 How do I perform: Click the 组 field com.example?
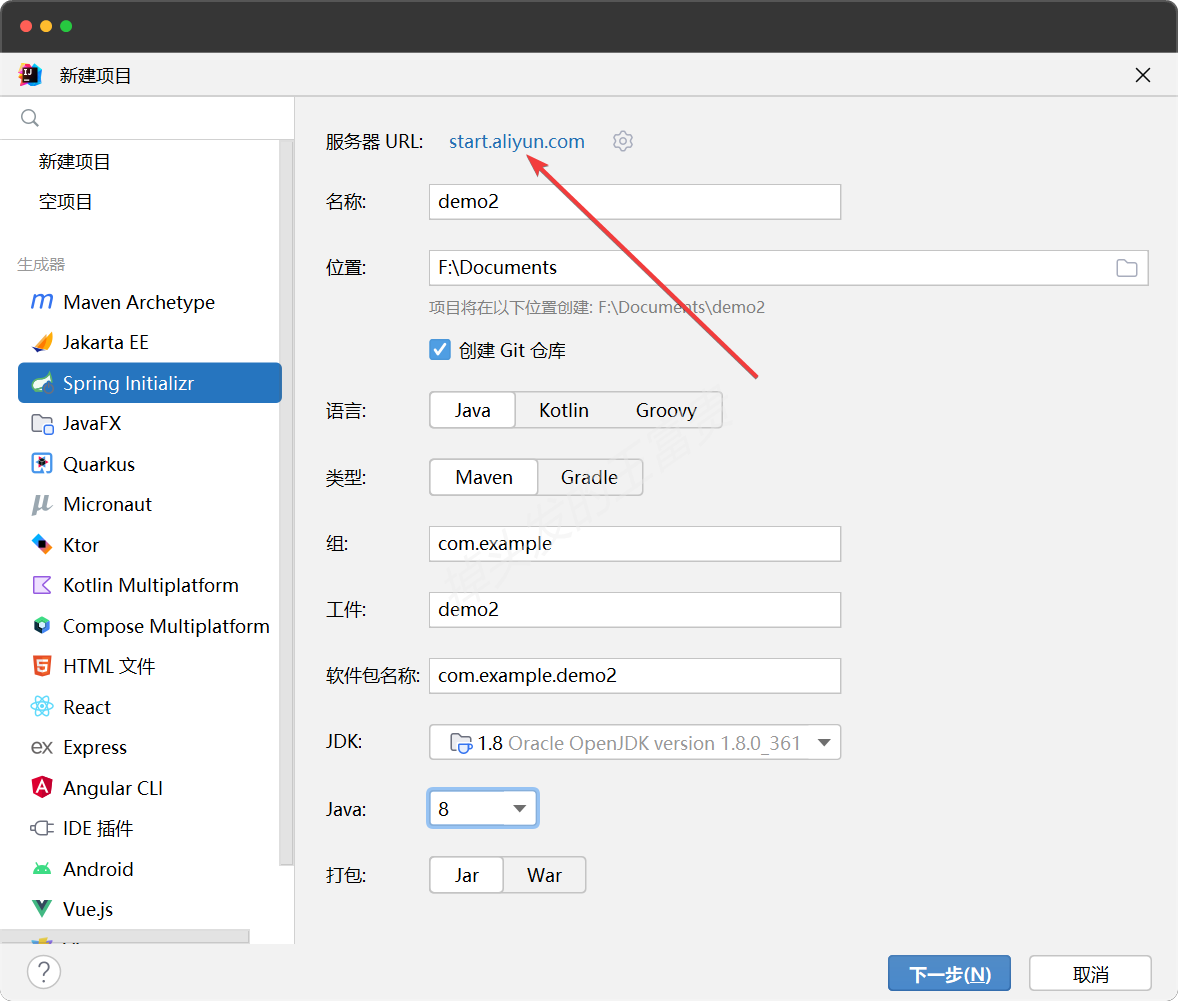coord(635,543)
